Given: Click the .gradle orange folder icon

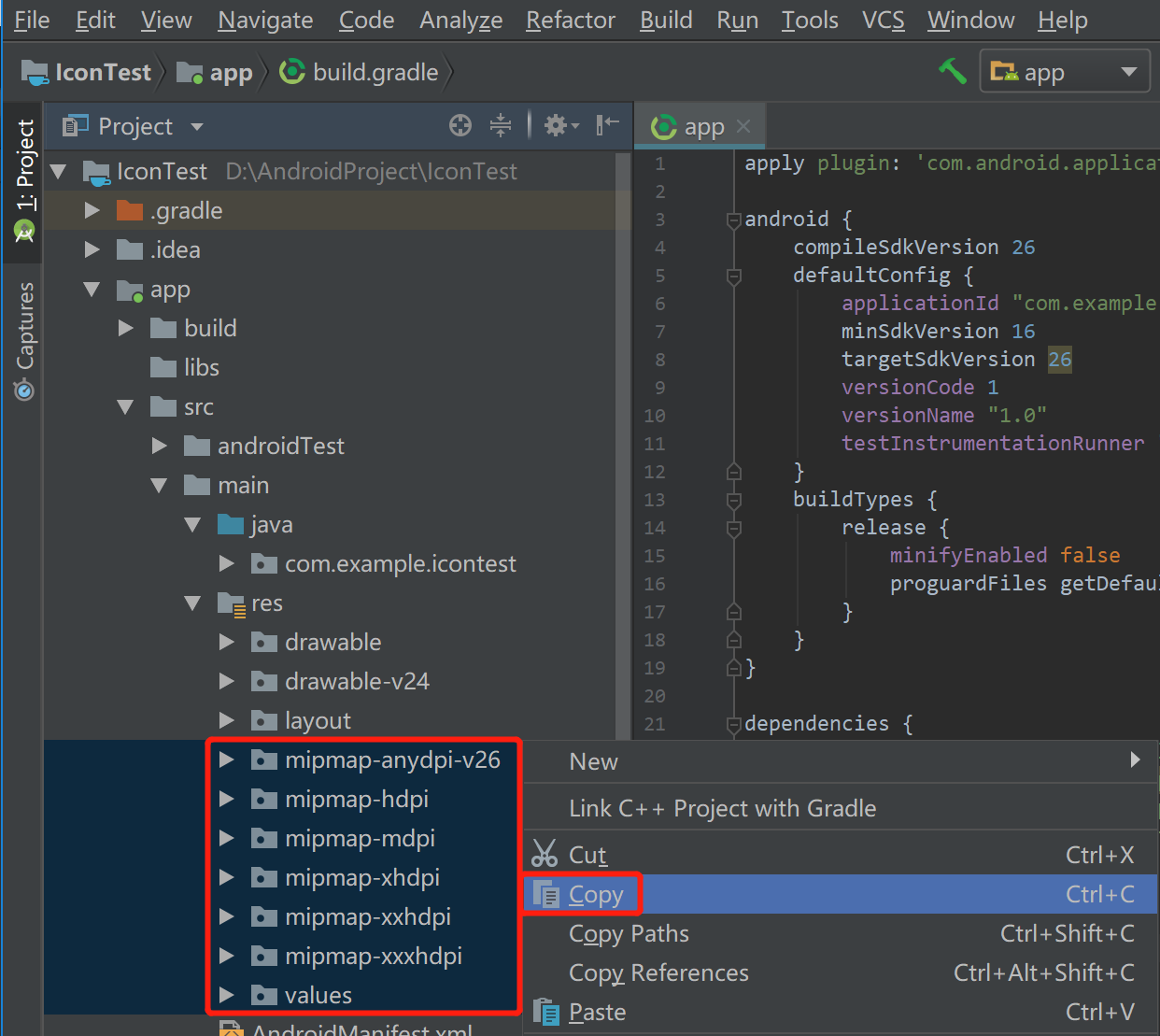Looking at the screenshot, I should click(130, 210).
